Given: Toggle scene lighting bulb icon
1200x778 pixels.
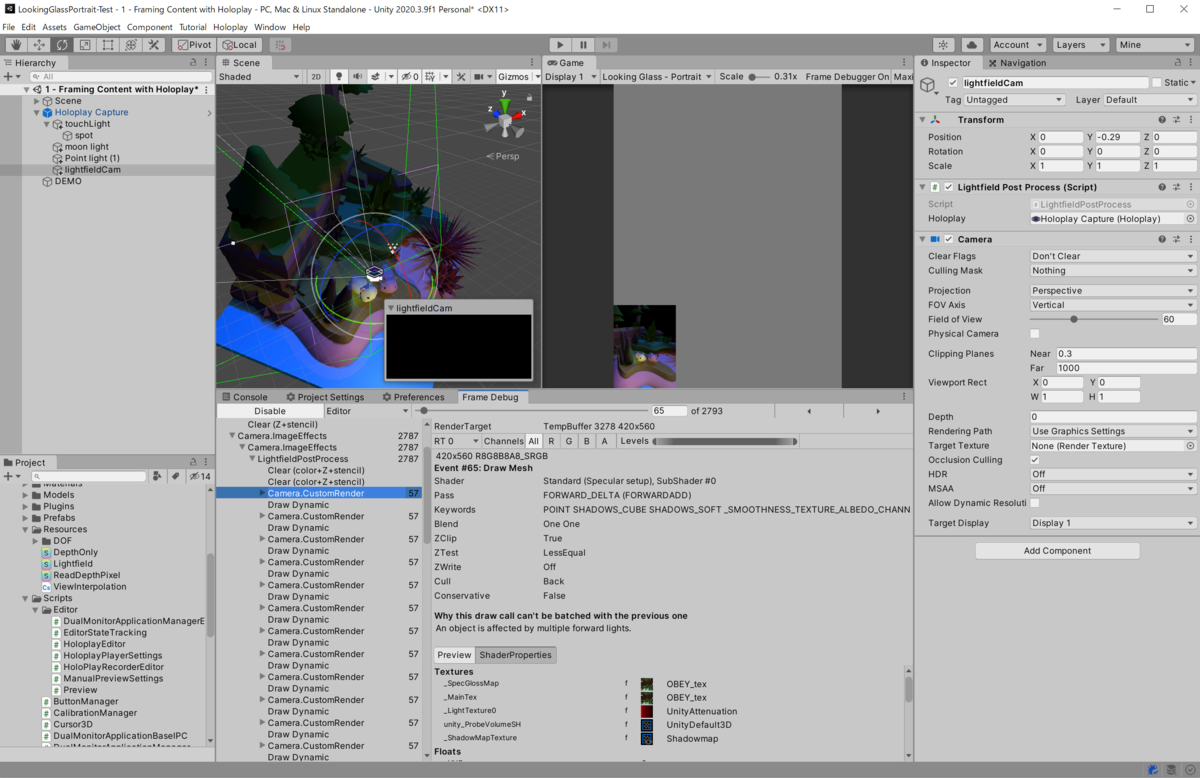Looking at the screenshot, I should [x=339, y=76].
